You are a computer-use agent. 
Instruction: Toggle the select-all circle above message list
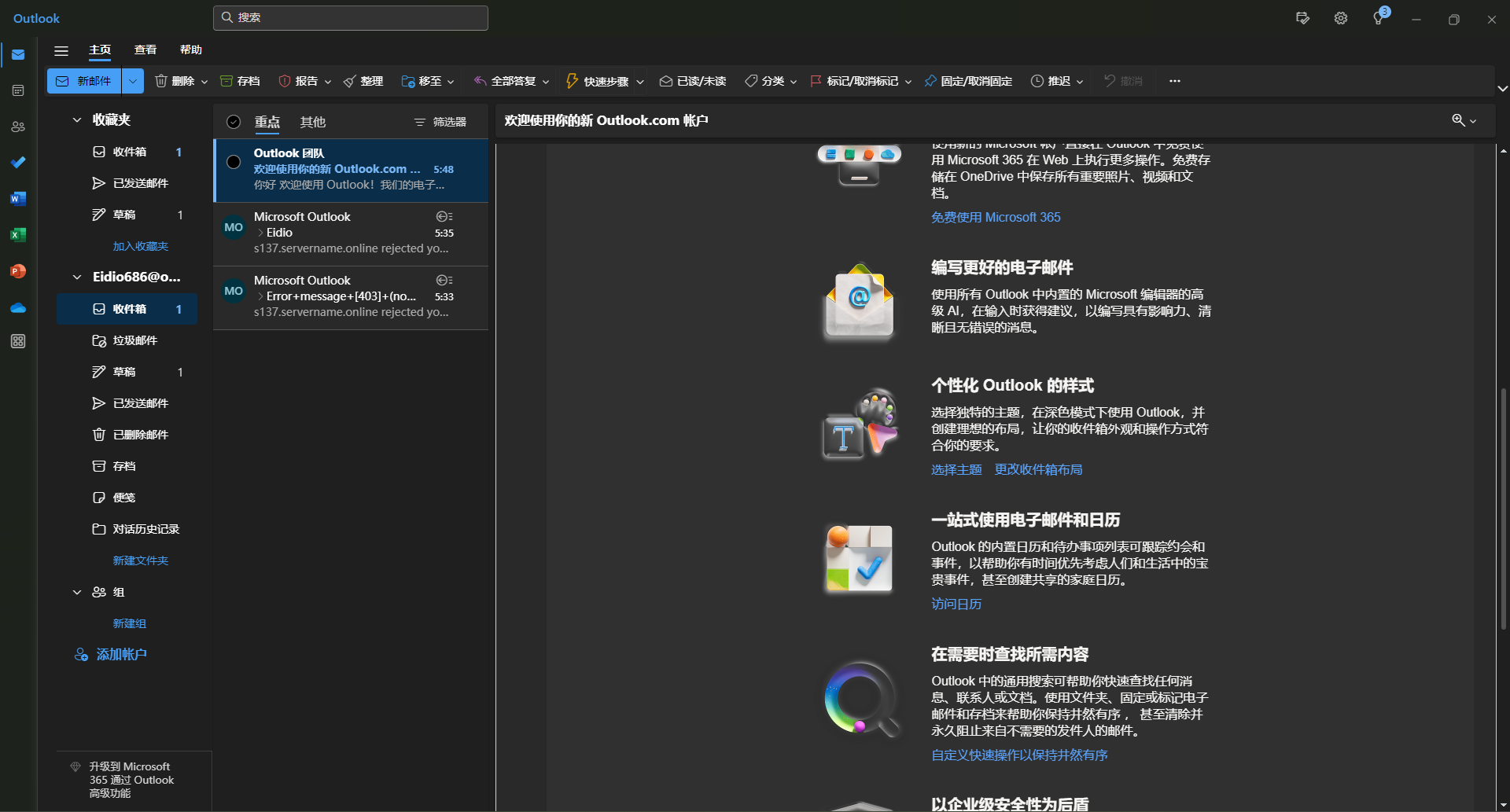tap(234, 122)
